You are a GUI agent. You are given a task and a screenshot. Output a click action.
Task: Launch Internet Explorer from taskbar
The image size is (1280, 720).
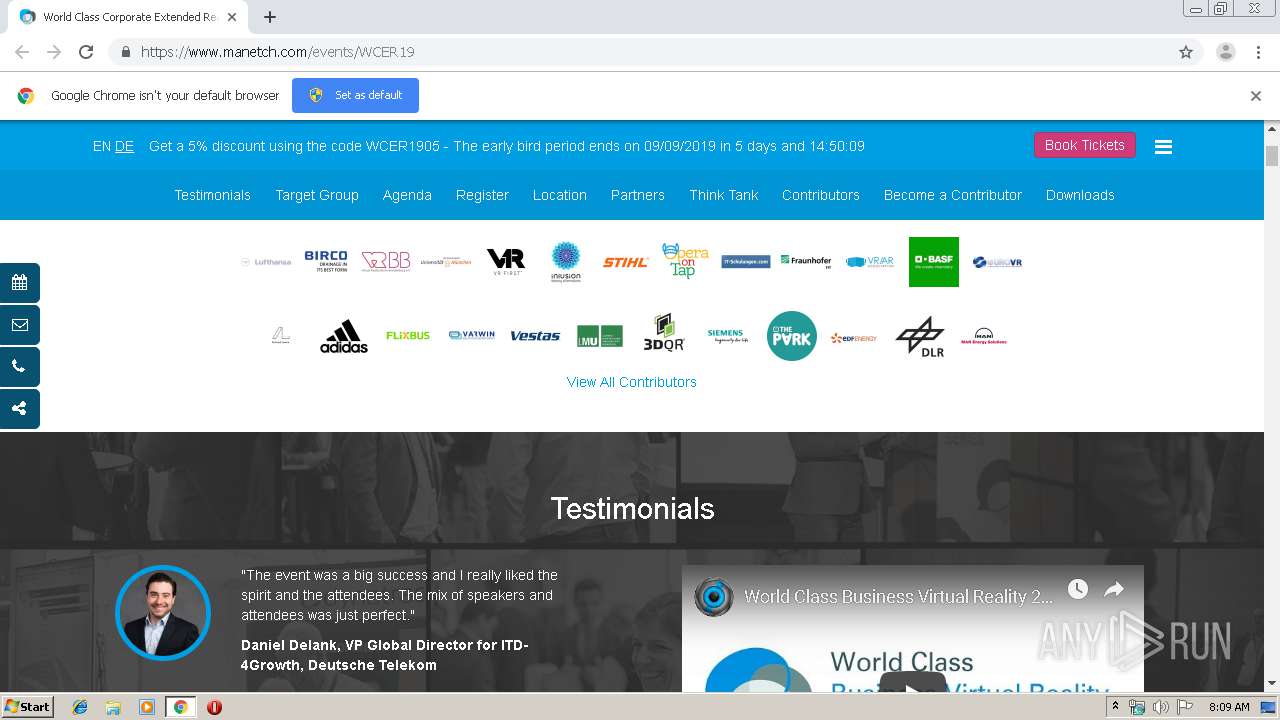coord(80,707)
